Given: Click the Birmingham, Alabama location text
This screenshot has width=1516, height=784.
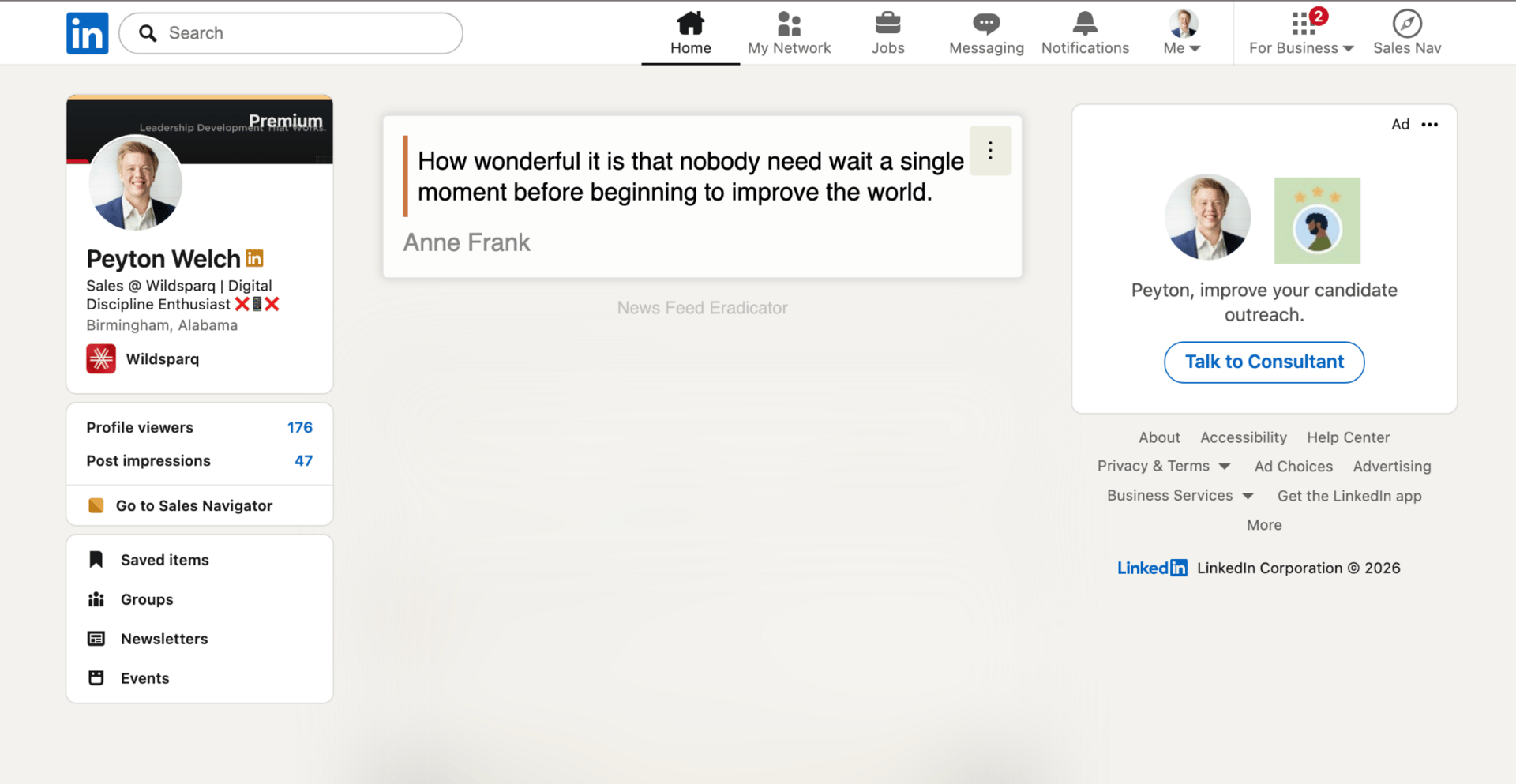Looking at the screenshot, I should [x=162, y=325].
